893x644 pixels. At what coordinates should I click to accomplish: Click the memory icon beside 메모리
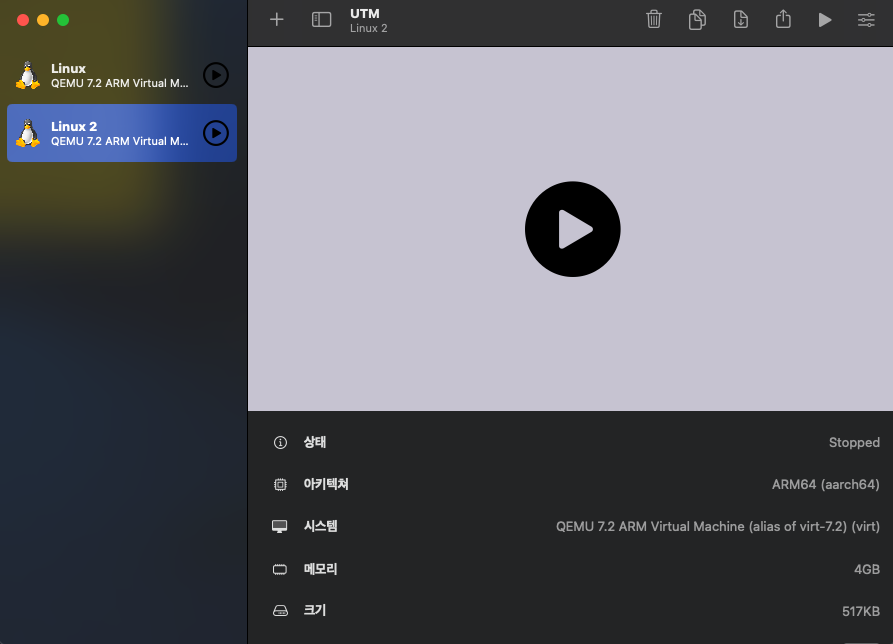click(x=280, y=569)
